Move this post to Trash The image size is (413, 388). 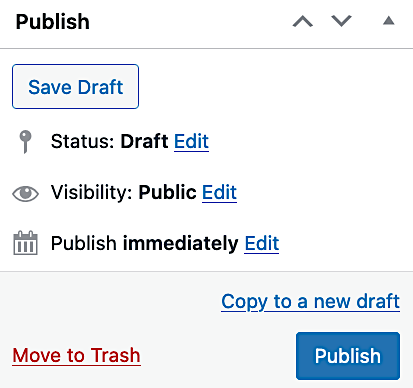click(76, 355)
